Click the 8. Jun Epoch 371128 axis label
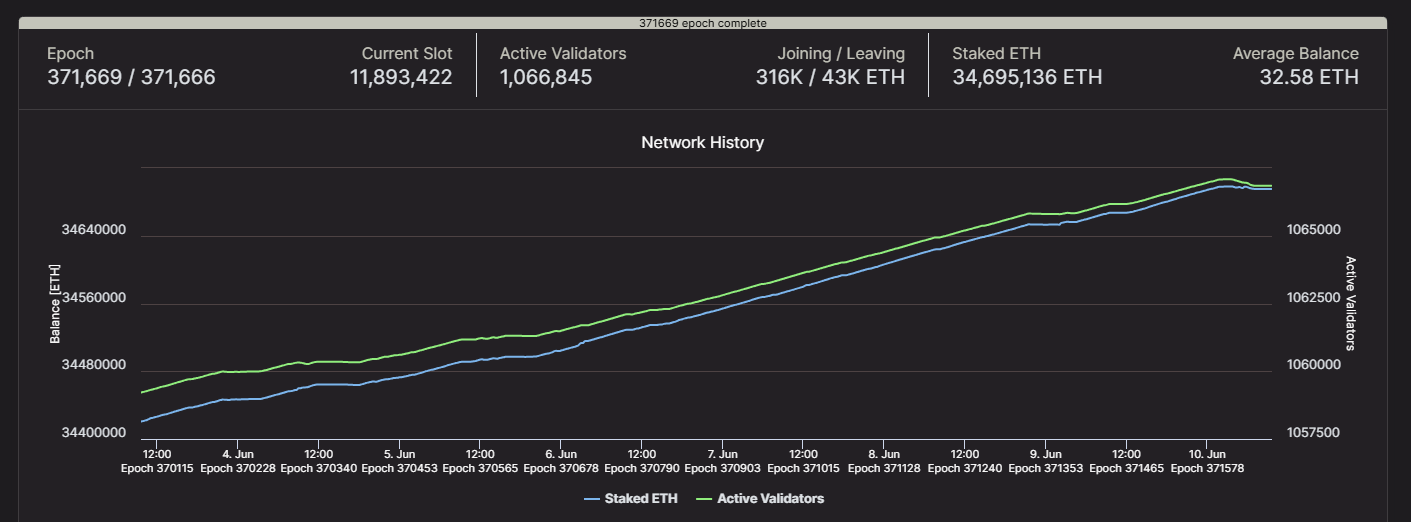 pos(884,460)
